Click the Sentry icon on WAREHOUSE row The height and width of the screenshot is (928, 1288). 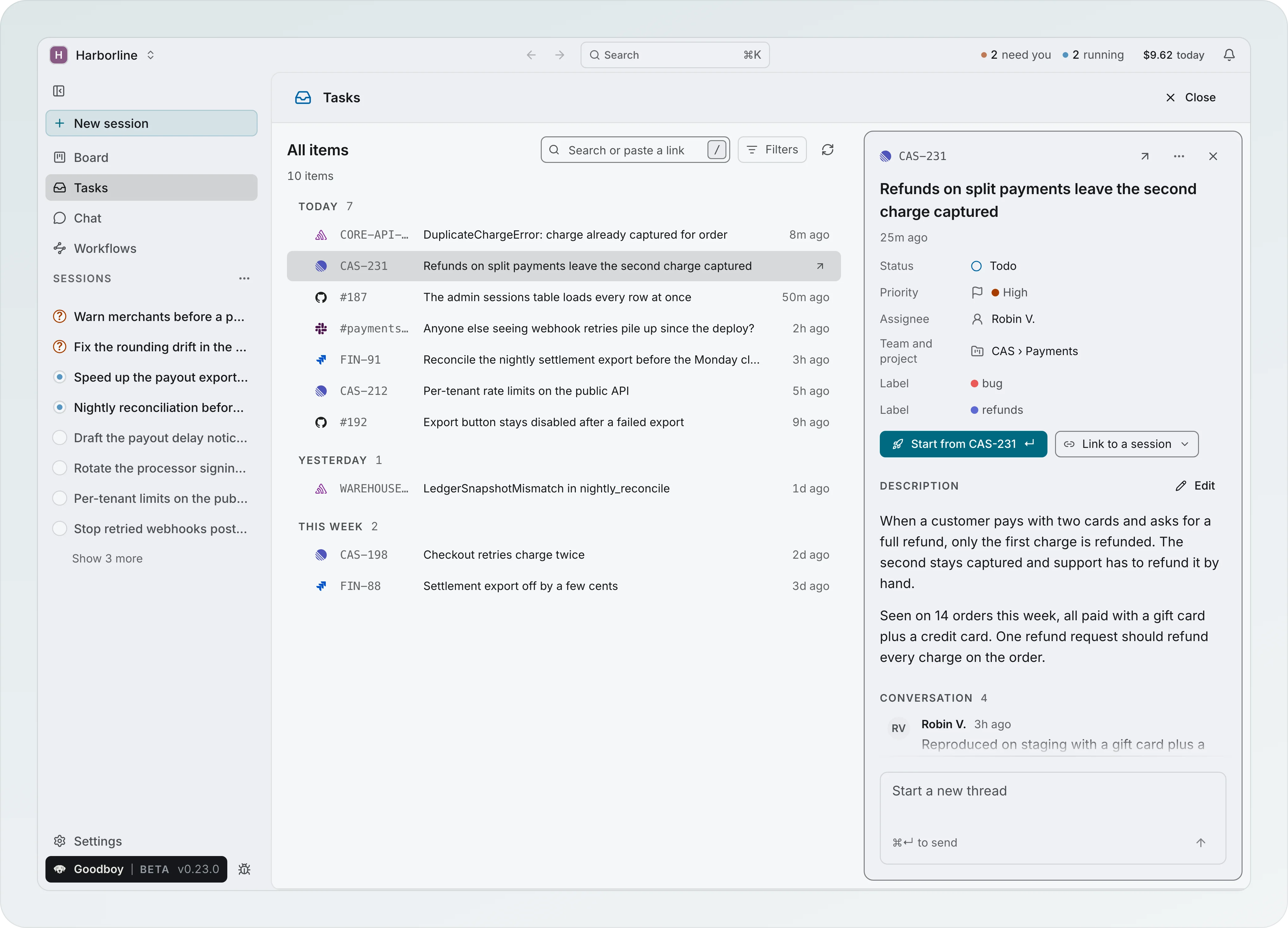tap(321, 488)
